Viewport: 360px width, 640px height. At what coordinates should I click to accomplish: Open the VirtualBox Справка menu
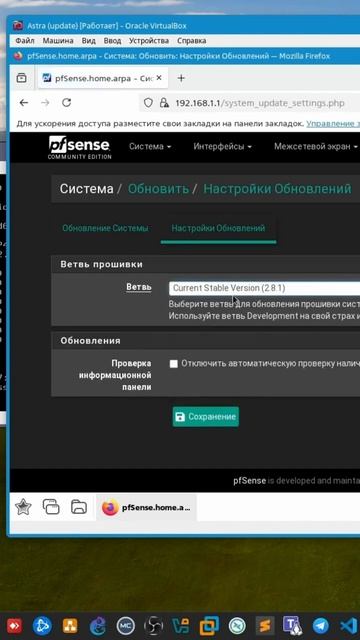click(191, 41)
